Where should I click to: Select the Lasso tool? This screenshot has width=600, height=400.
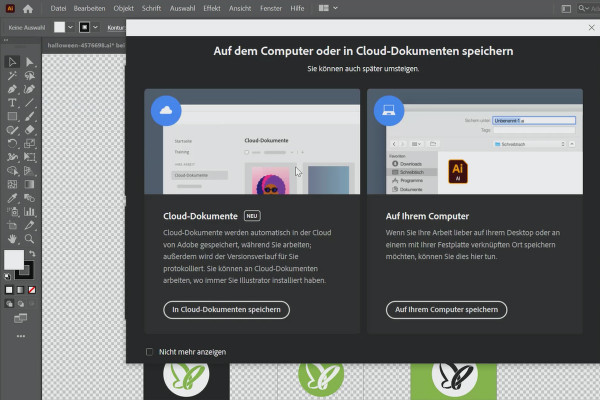pos(29,75)
